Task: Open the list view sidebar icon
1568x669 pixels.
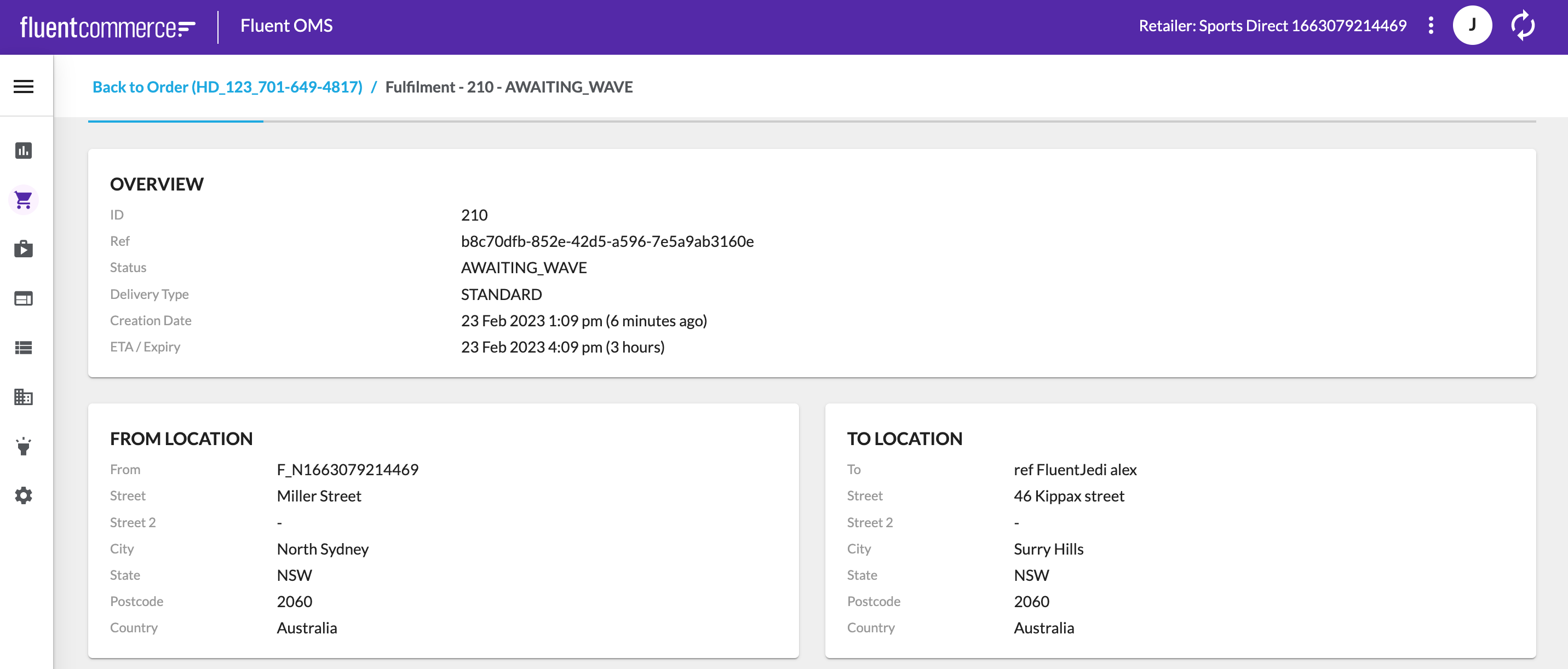Action: point(23,347)
